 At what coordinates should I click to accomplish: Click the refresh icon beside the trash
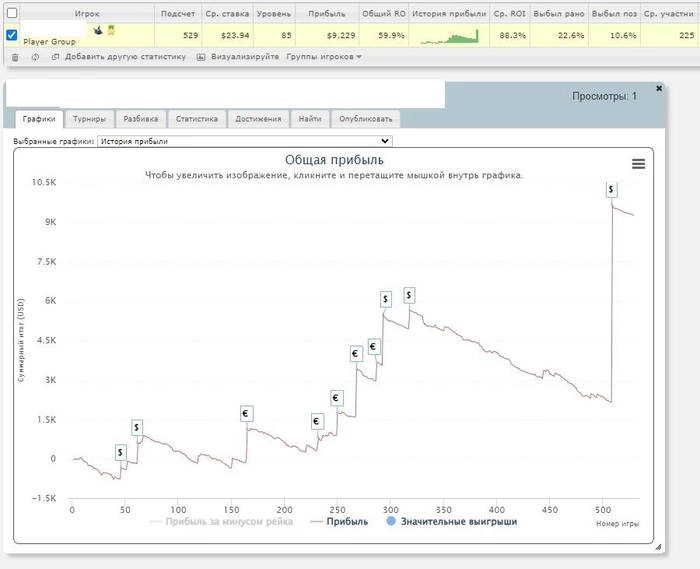click(x=35, y=57)
